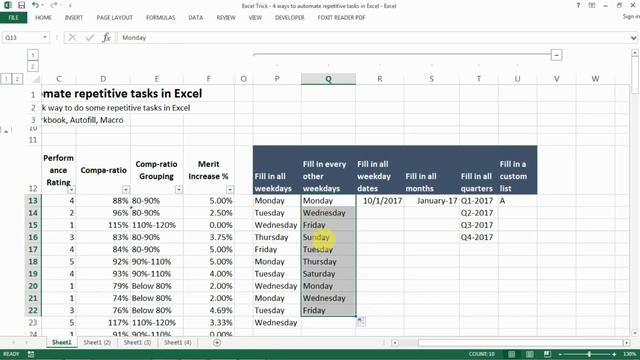The height and width of the screenshot is (360, 640).
Task: Open the FILE tab
Action: (13, 18)
